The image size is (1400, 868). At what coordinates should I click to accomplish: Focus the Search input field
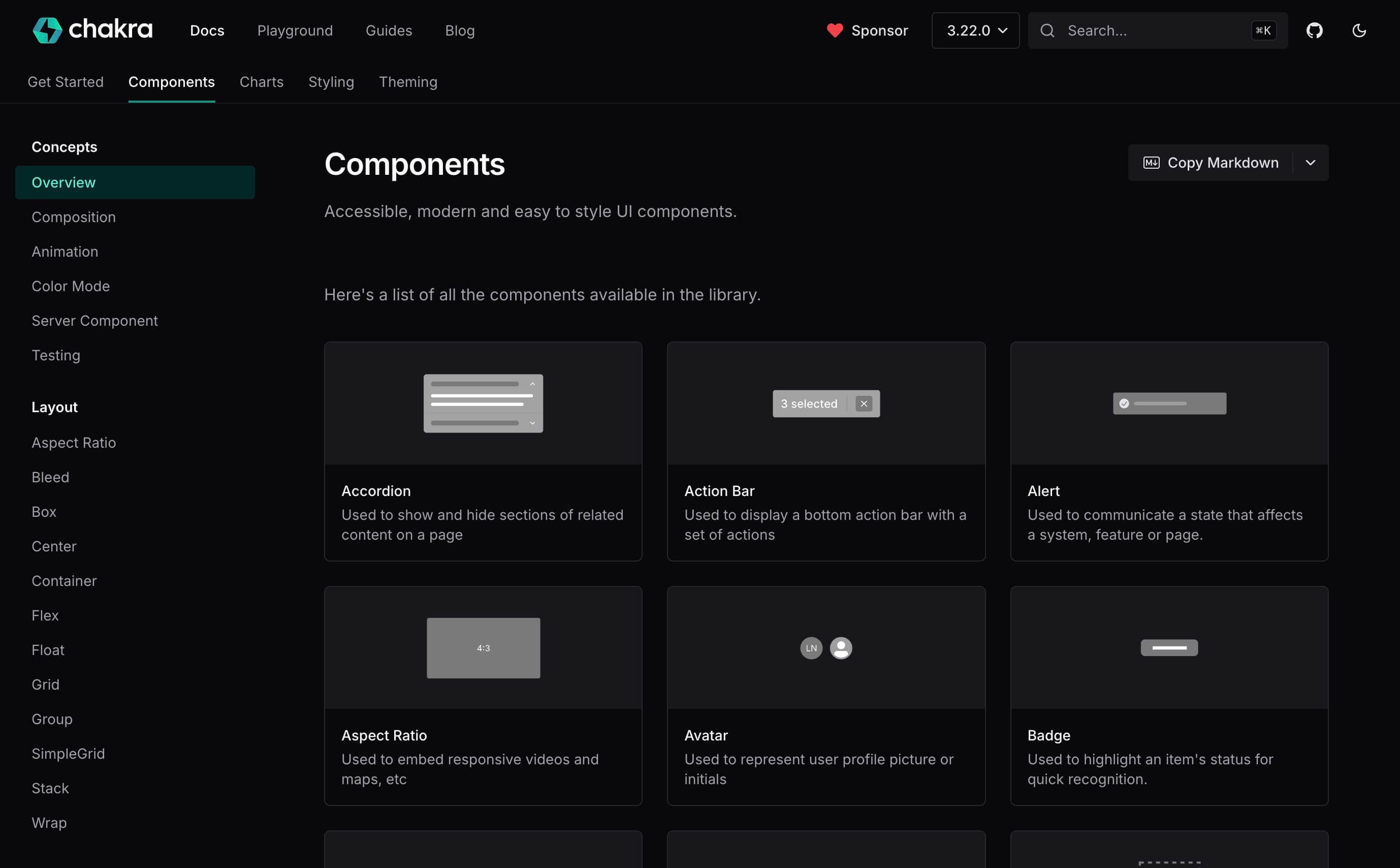click(x=1158, y=30)
